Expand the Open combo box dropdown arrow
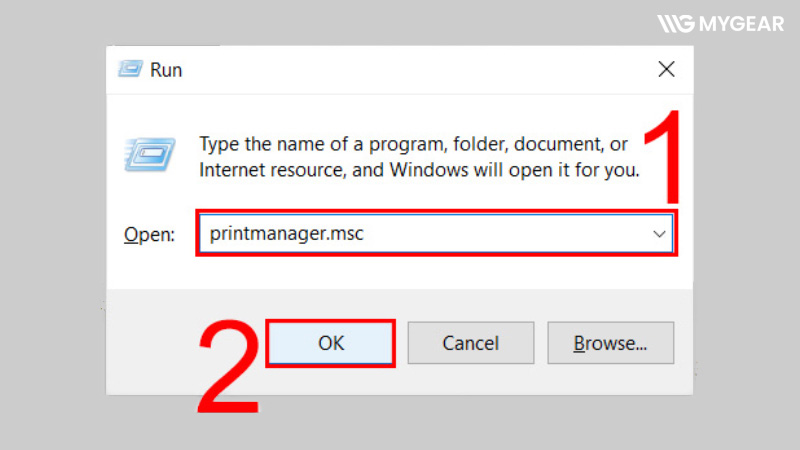 coord(659,234)
